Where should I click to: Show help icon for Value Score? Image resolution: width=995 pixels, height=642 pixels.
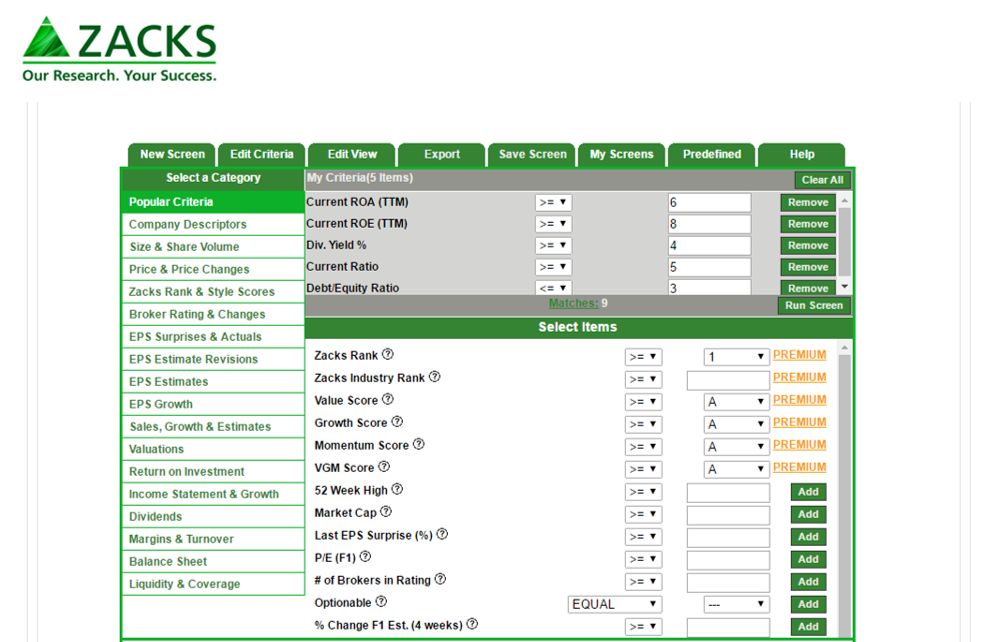[388, 399]
